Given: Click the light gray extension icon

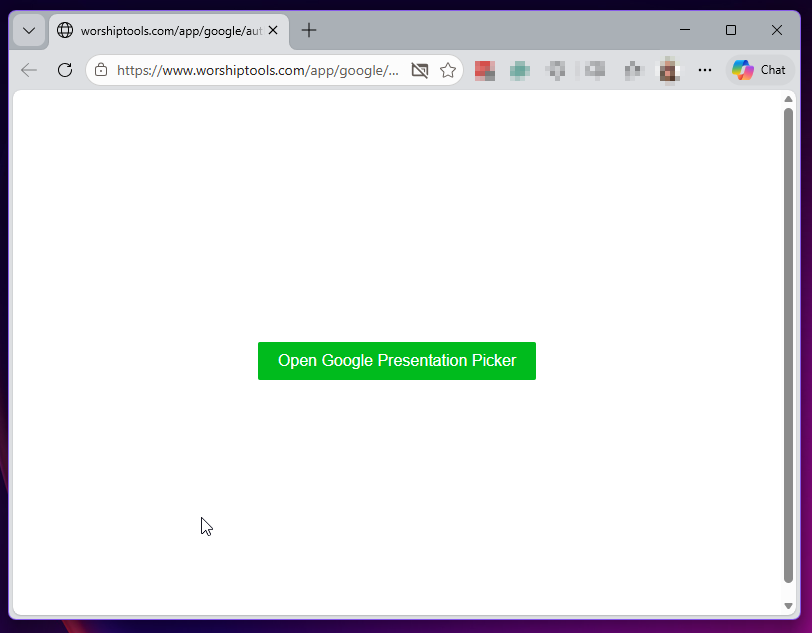Looking at the screenshot, I should pos(594,69).
